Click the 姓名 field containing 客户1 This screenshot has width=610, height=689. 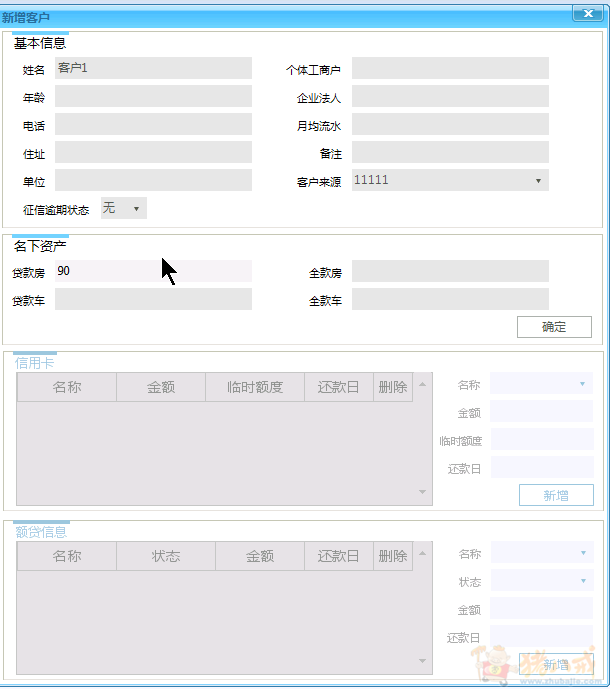tap(153, 68)
